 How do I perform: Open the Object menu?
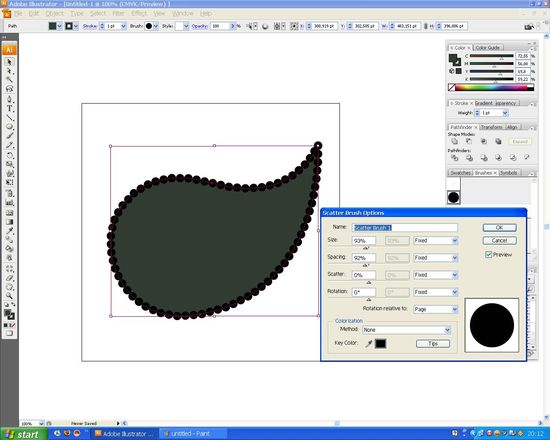pyautogui.click(x=55, y=13)
